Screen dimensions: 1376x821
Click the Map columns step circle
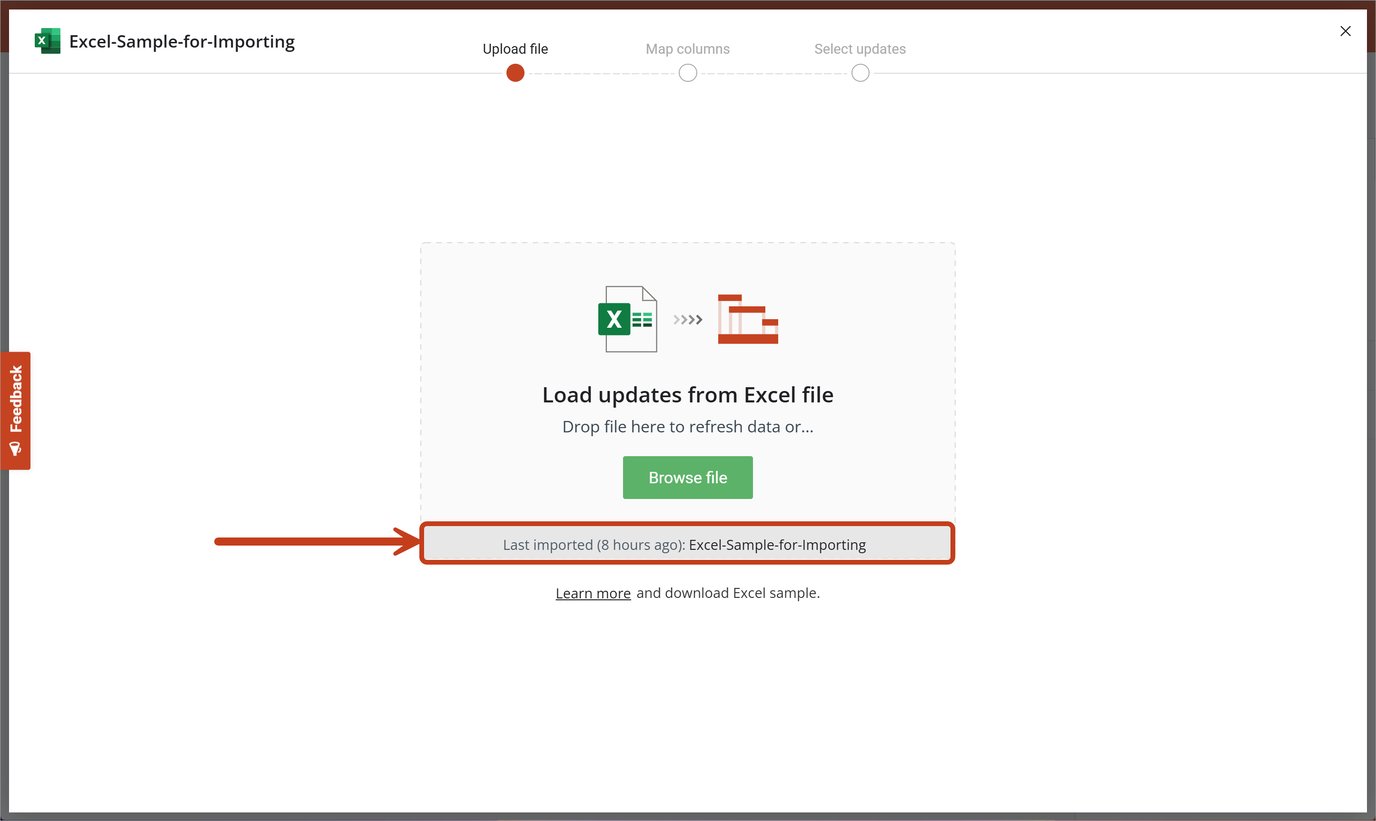coord(687,72)
